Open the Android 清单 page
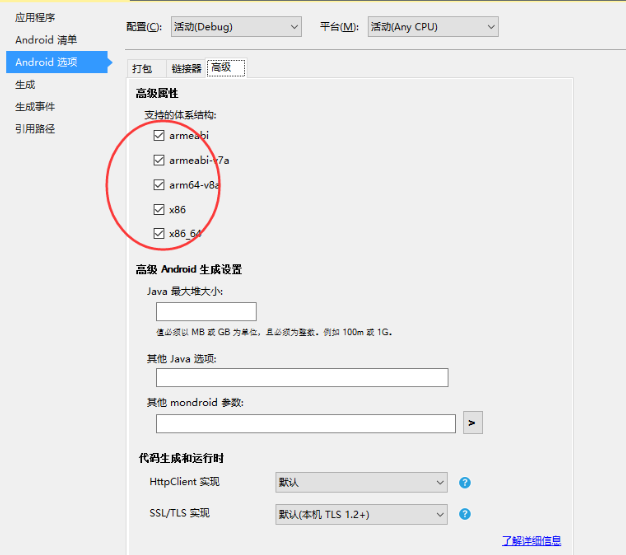The image size is (626, 555). (x=46, y=40)
